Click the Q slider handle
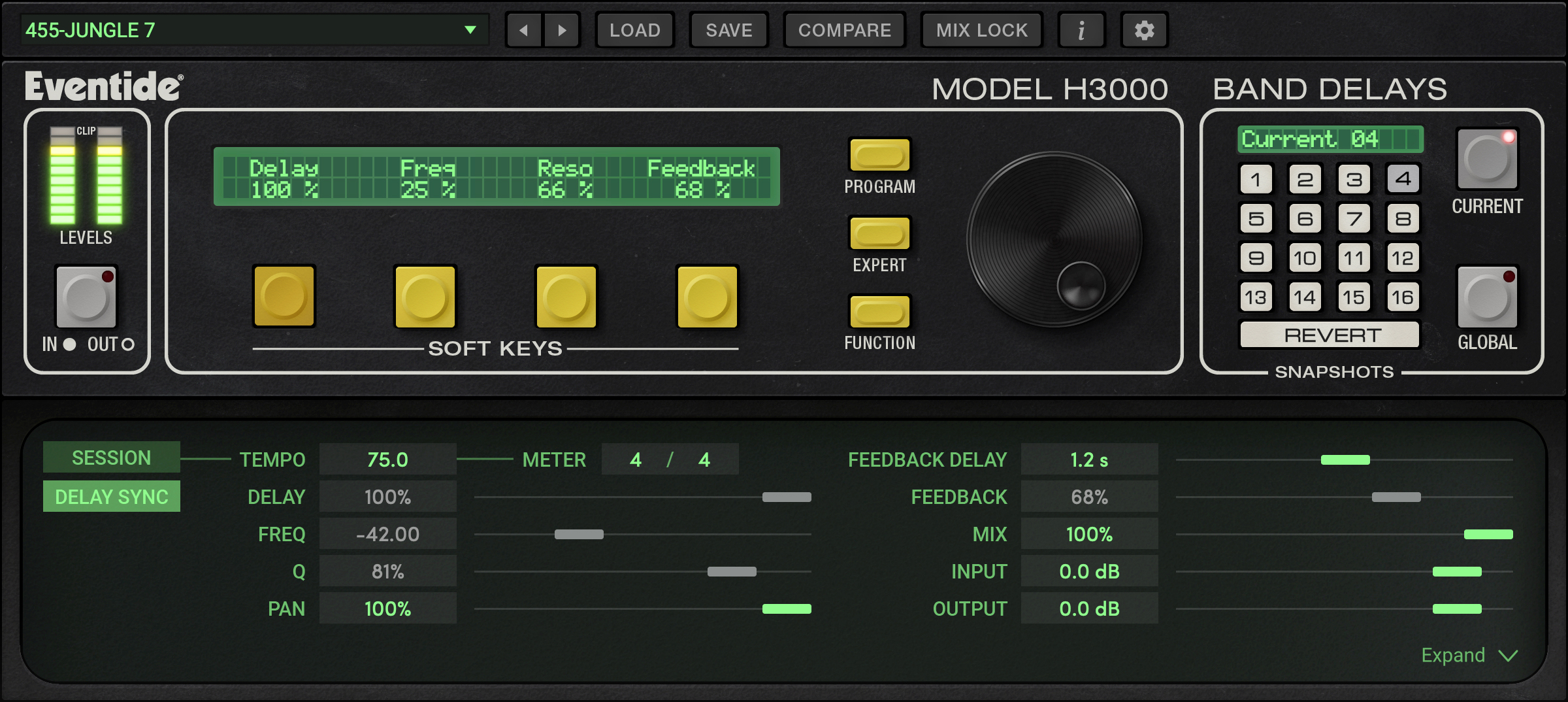1568x702 pixels. click(x=732, y=571)
